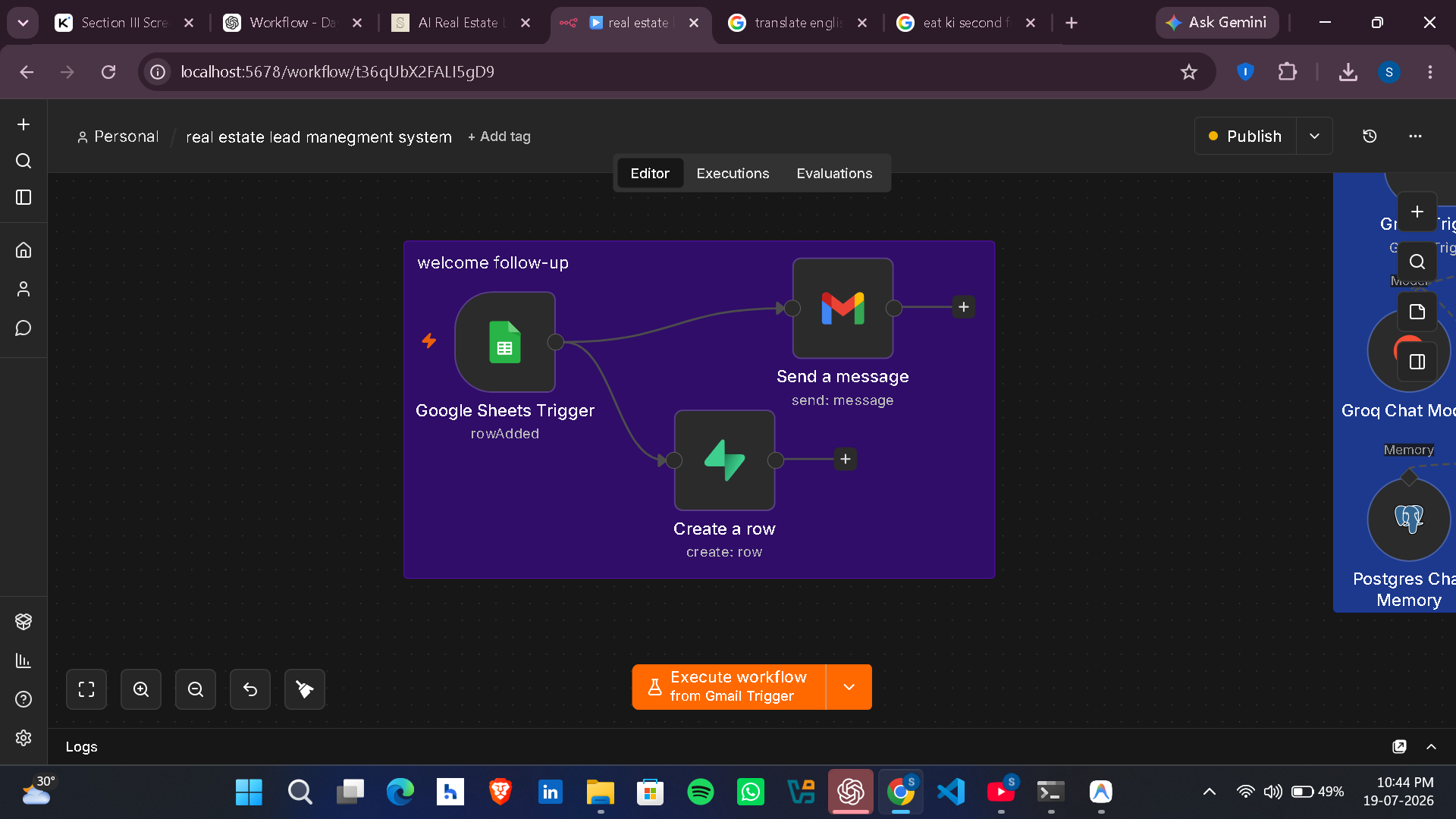Bookmark this page with star icon

[x=1188, y=72]
